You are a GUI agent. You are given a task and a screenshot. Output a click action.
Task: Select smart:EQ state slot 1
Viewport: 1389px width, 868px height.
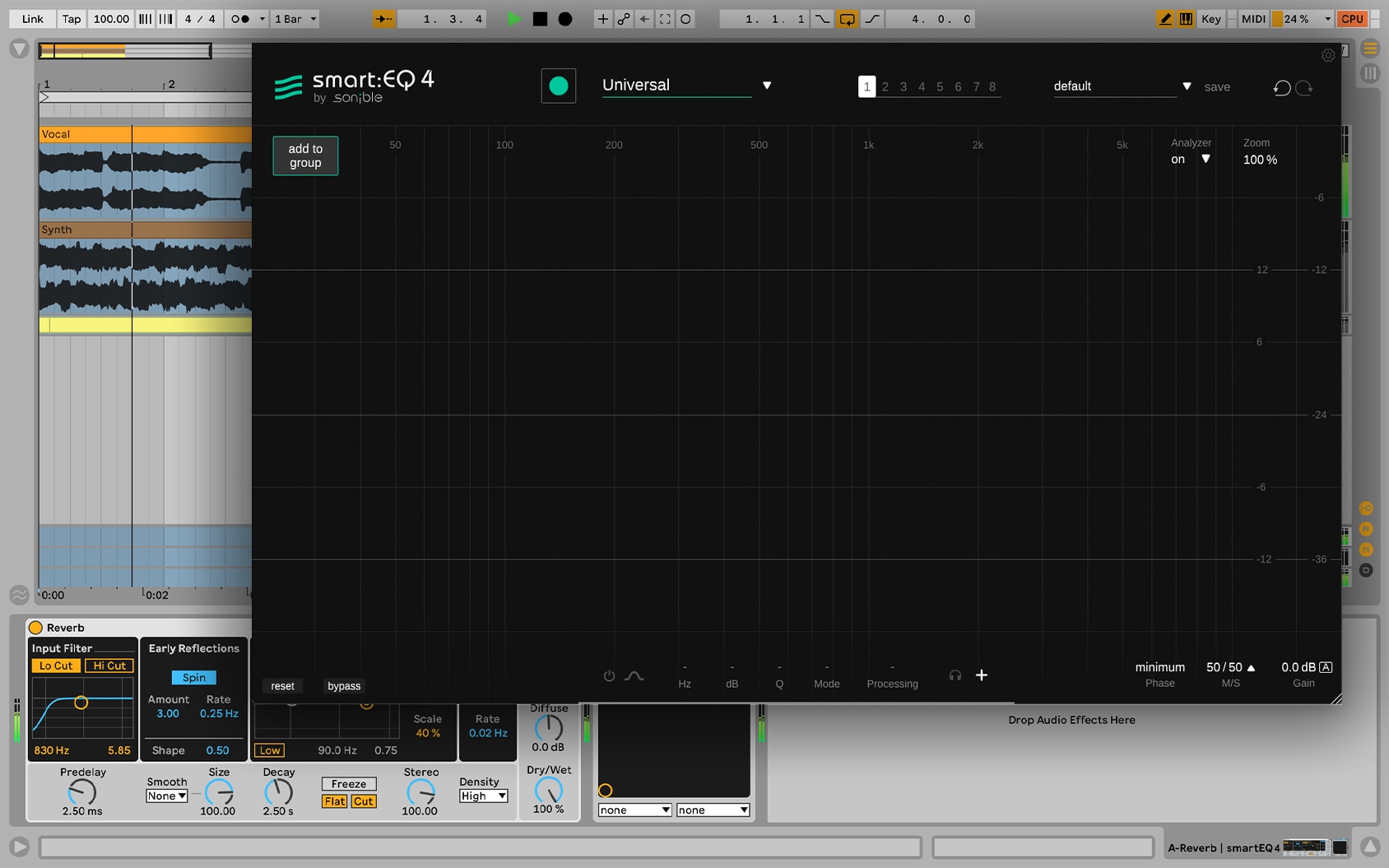tap(866, 86)
